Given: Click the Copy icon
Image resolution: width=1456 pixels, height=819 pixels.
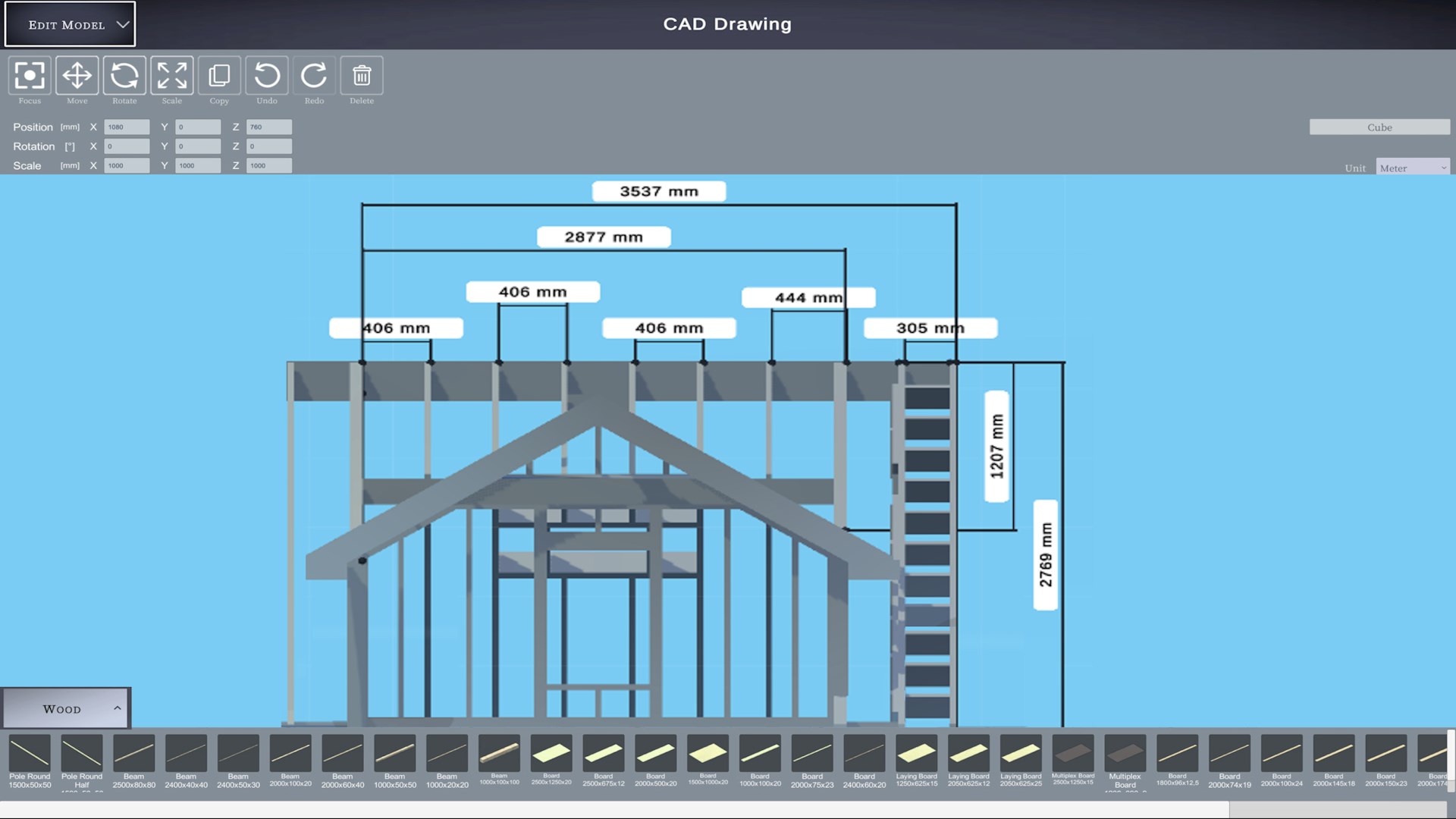Looking at the screenshot, I should (219, 76).
